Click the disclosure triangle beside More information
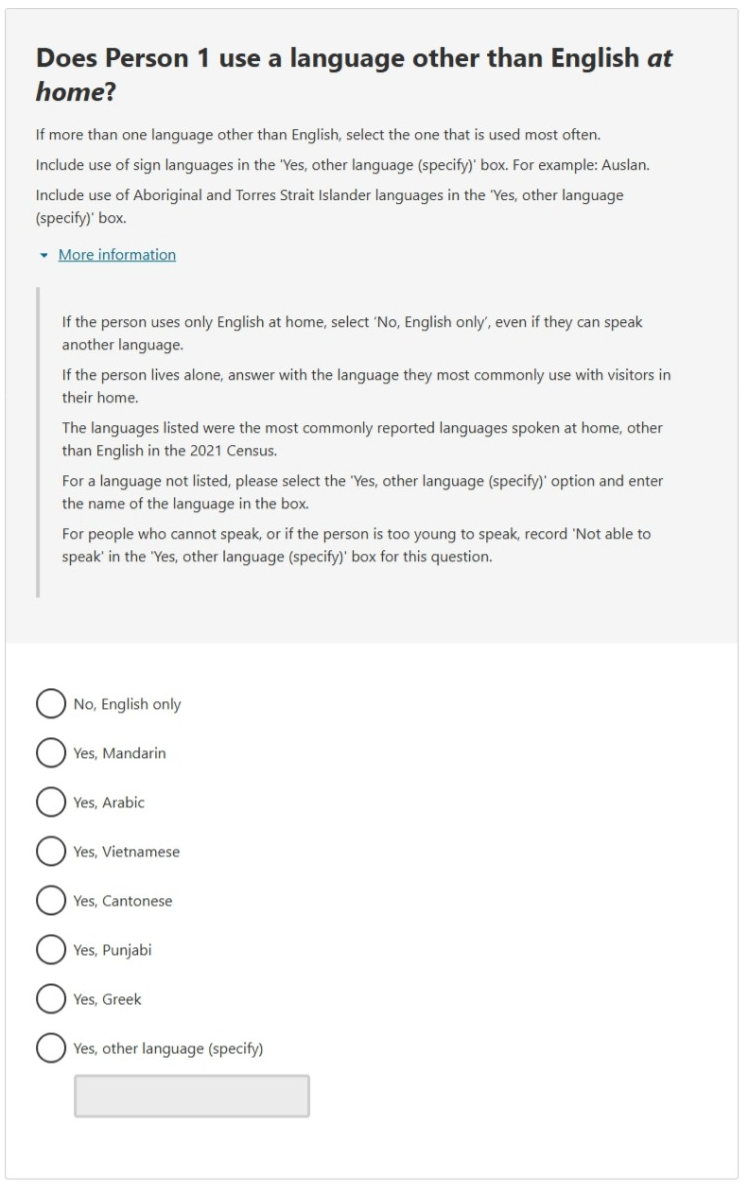Screen dimensions: 745x1184 coord(41,253)
